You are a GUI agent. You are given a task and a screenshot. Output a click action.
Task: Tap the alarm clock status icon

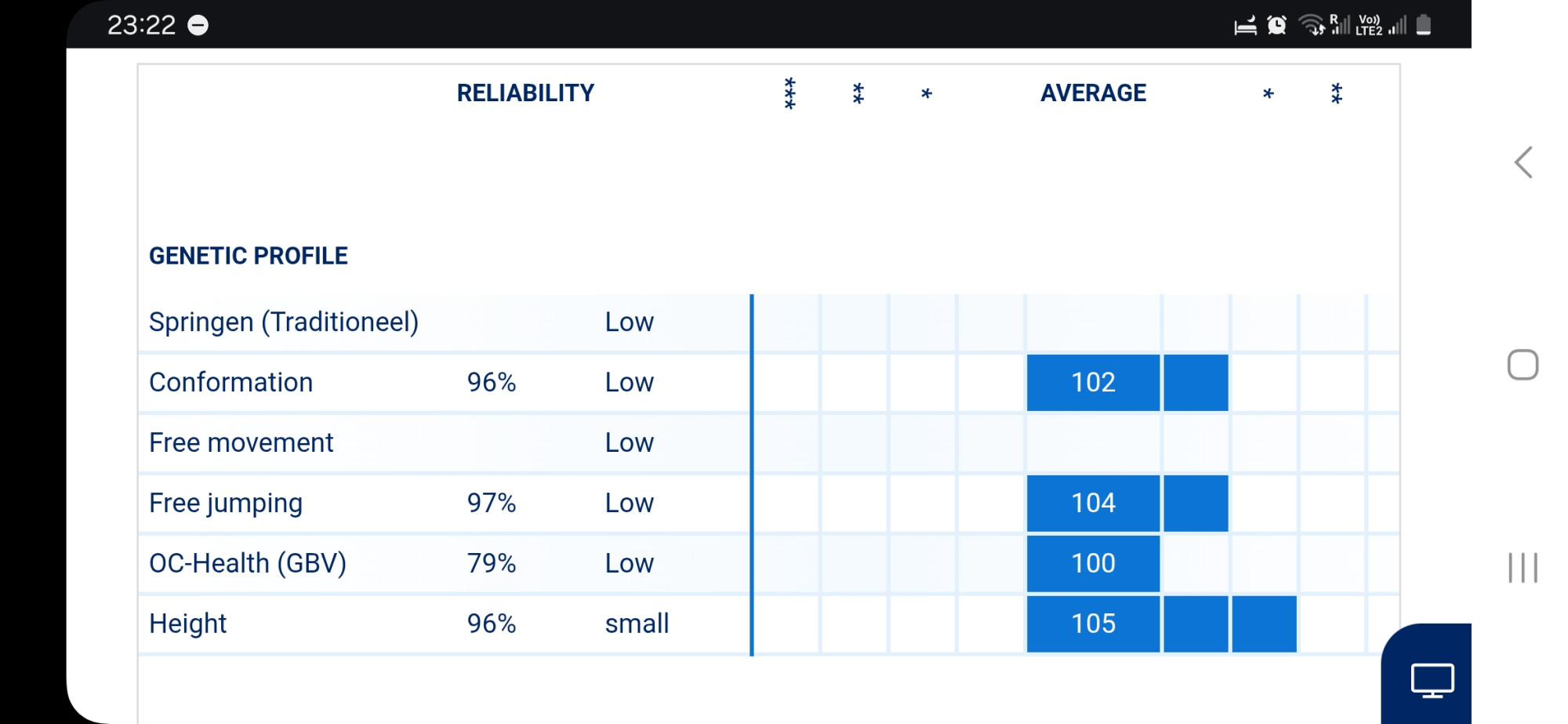(1277, 26)
